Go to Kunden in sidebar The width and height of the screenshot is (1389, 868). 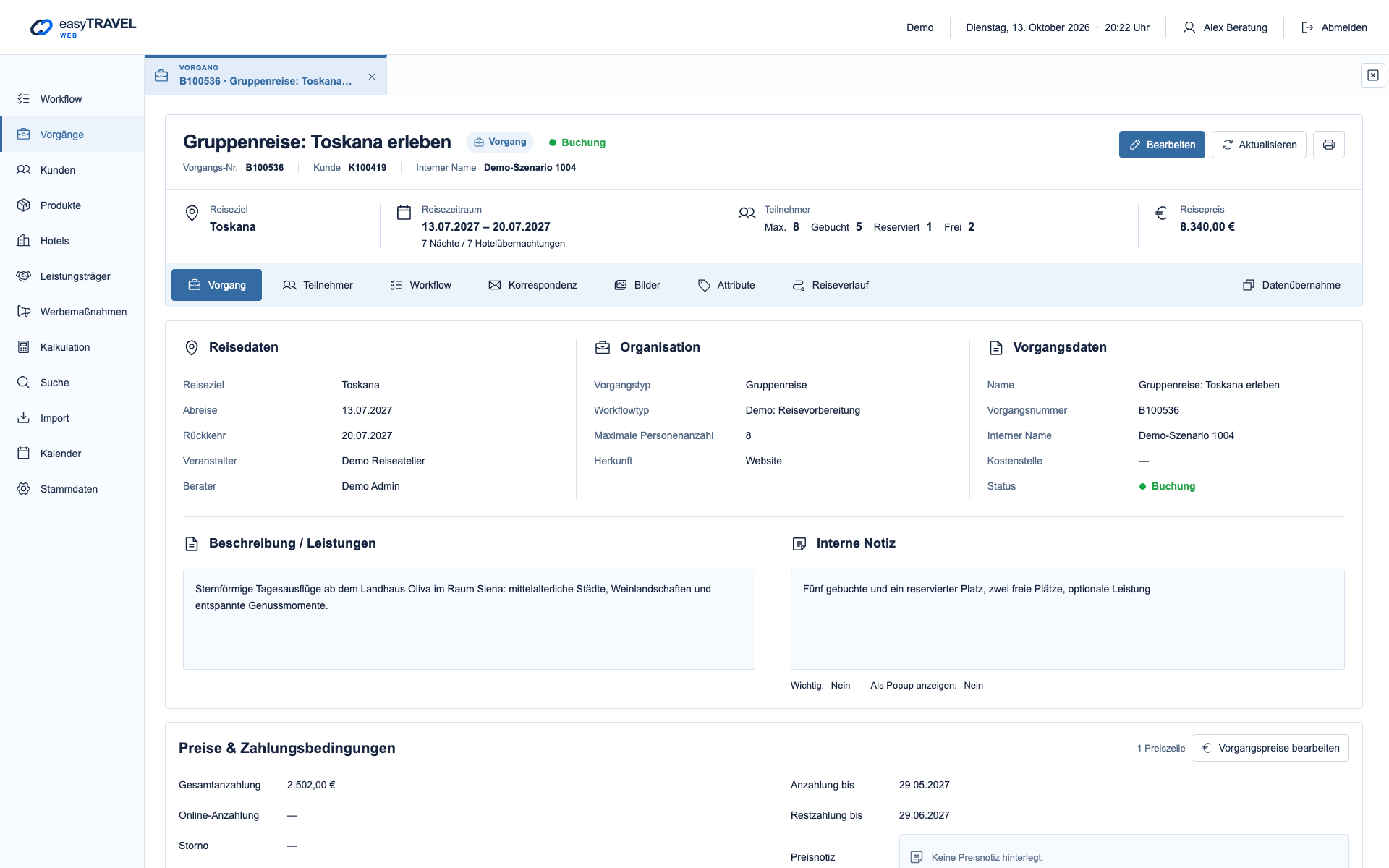tap(72, 170)
